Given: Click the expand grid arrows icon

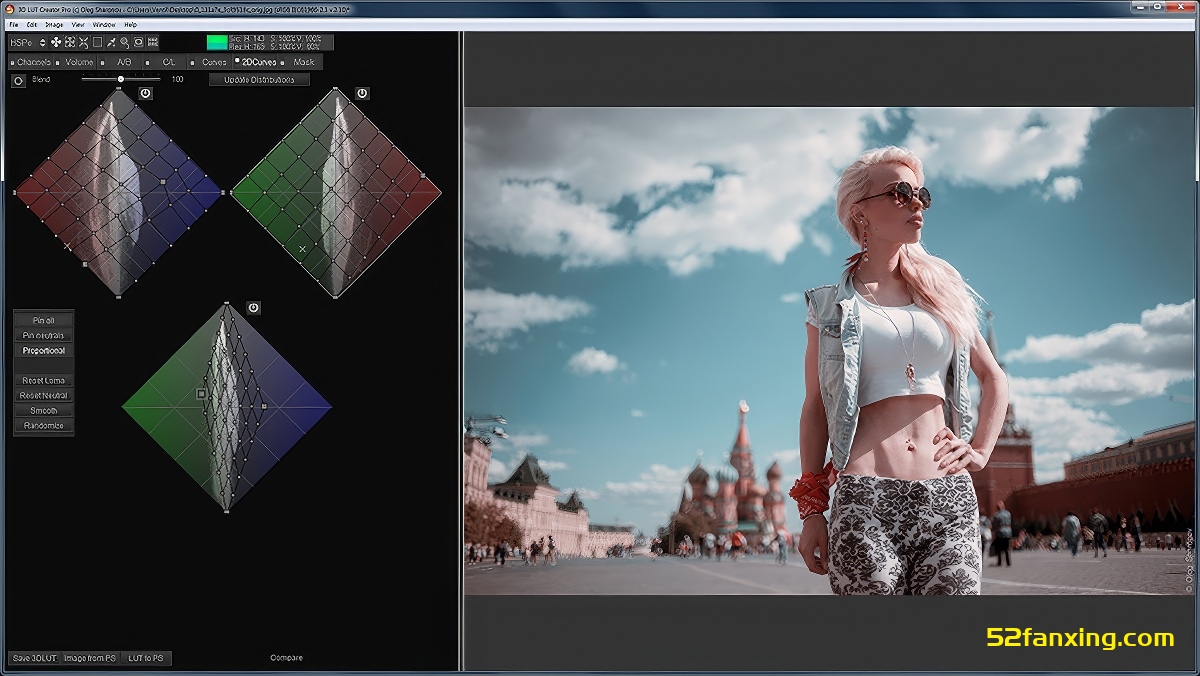Looking at the screenshot, I should (x=70, y=42).
